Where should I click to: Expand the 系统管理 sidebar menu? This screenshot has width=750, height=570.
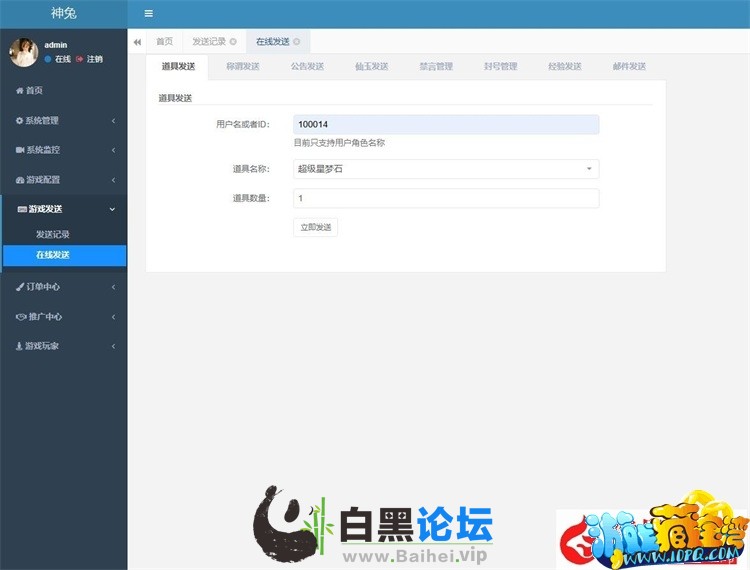click(64, 121)
